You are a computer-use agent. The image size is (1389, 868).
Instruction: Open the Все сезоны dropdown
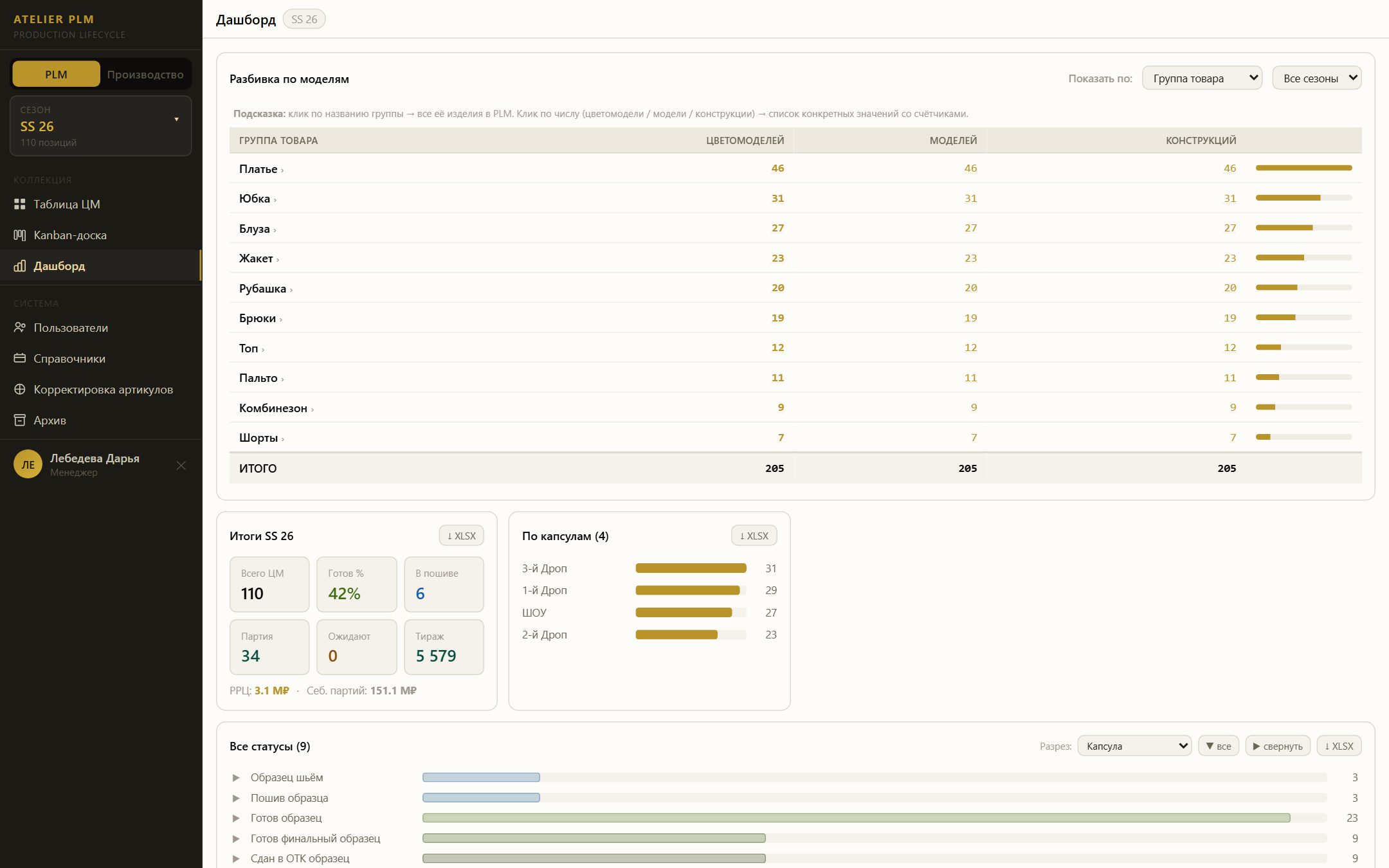pos(1316,78)
